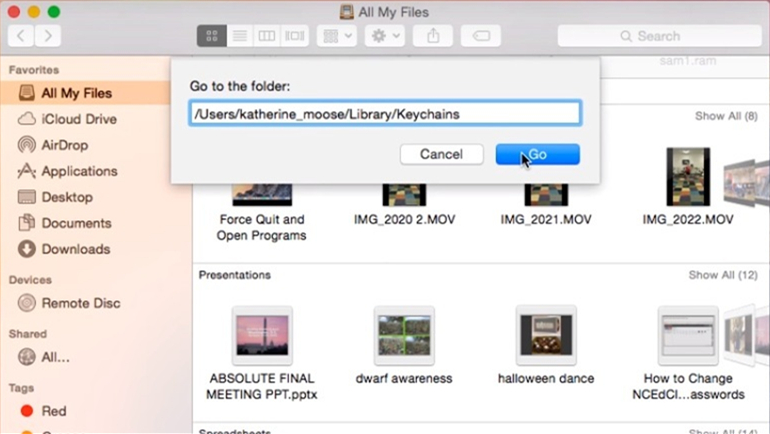Select dwarf awareness presentation thumbnail

(x=404, y=336)
